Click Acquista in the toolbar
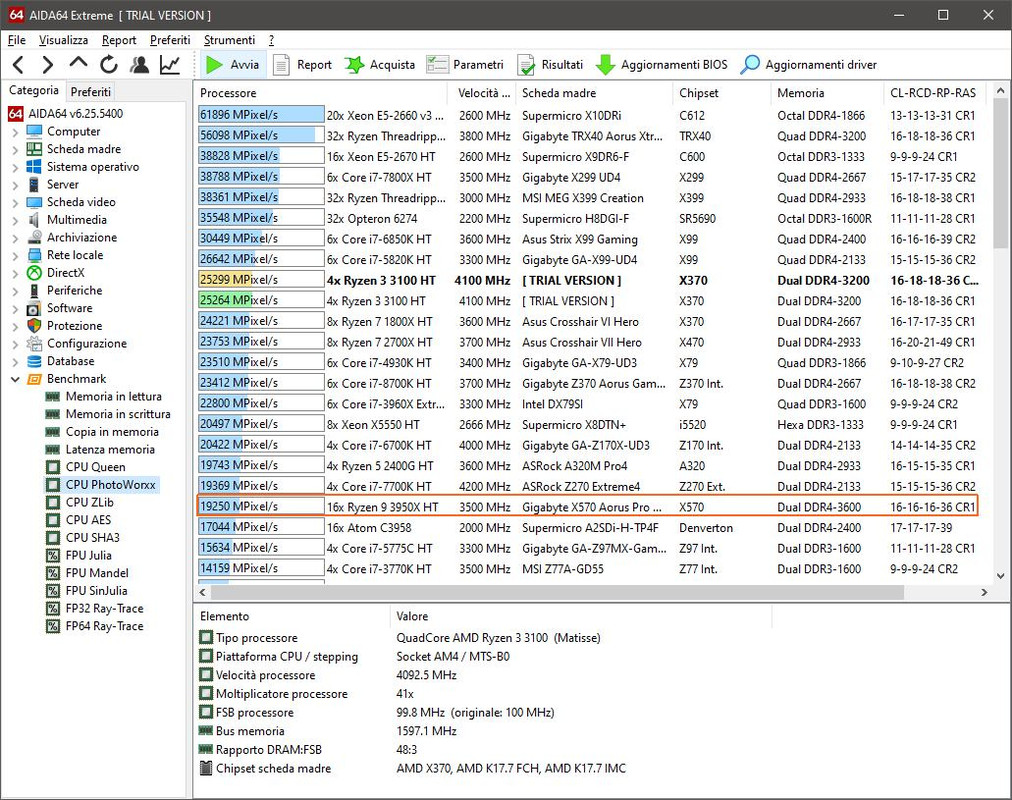 380,65
